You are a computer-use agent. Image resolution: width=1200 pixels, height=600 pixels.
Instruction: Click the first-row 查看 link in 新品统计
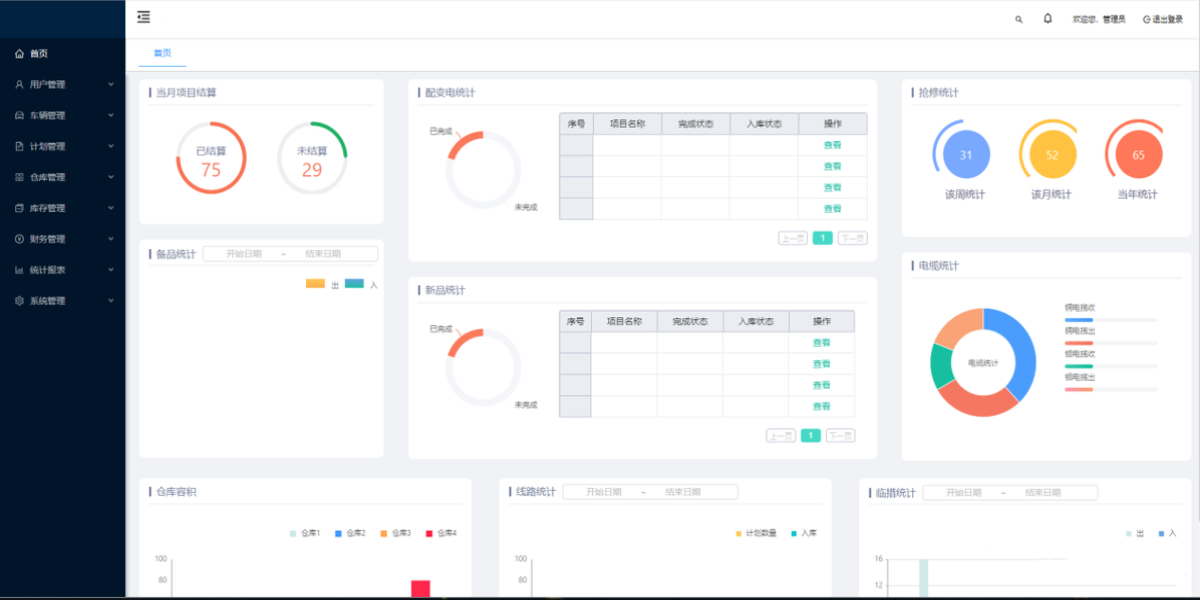[821, 343]
